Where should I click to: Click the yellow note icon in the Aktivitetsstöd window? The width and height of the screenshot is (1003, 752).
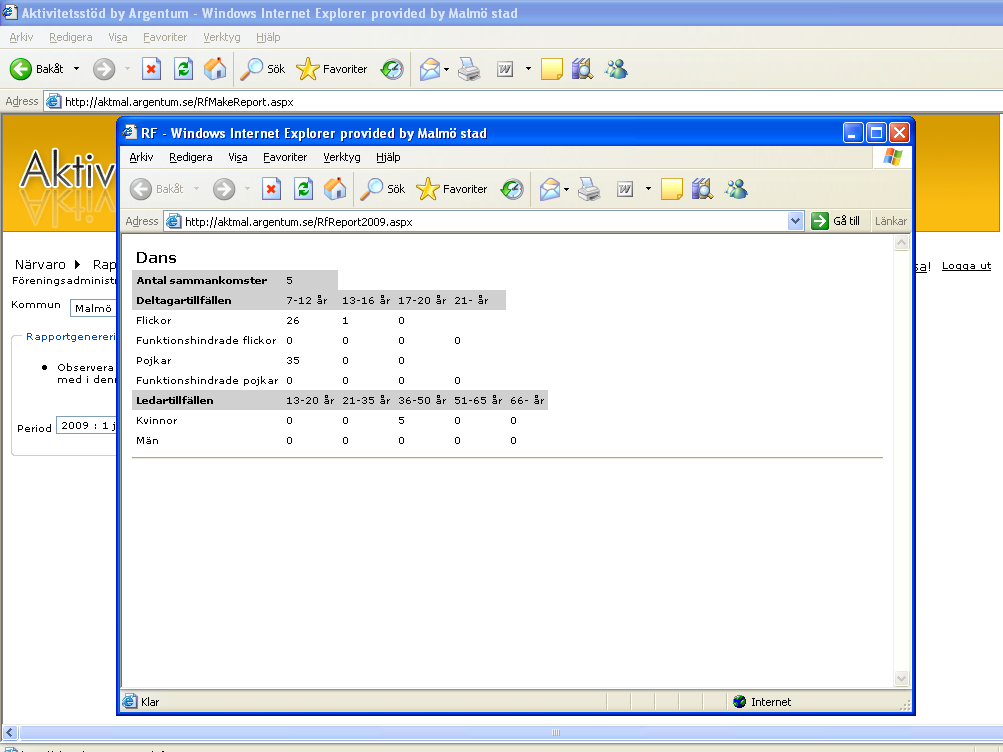tap(551, 69)
